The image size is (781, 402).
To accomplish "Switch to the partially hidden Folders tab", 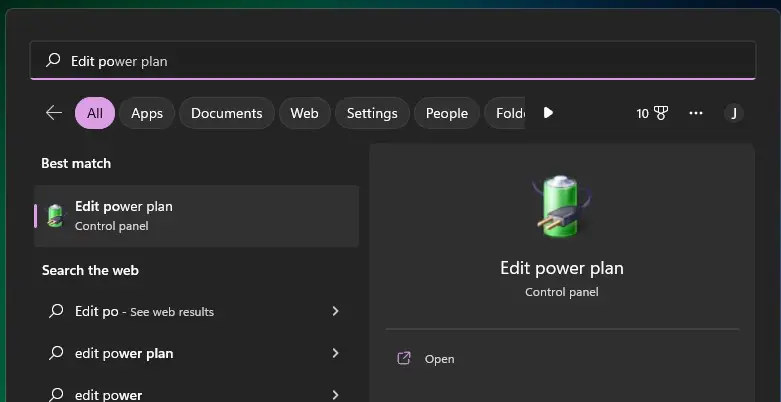I will click(x=505, y=113).
